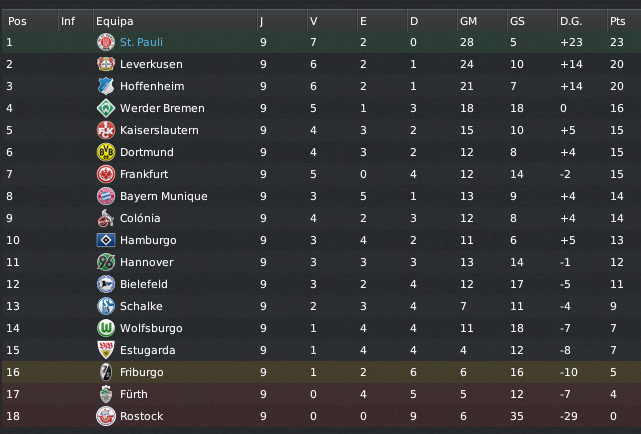Click the GM goals scored header
The image size is (641, 434).
(468, 20)
